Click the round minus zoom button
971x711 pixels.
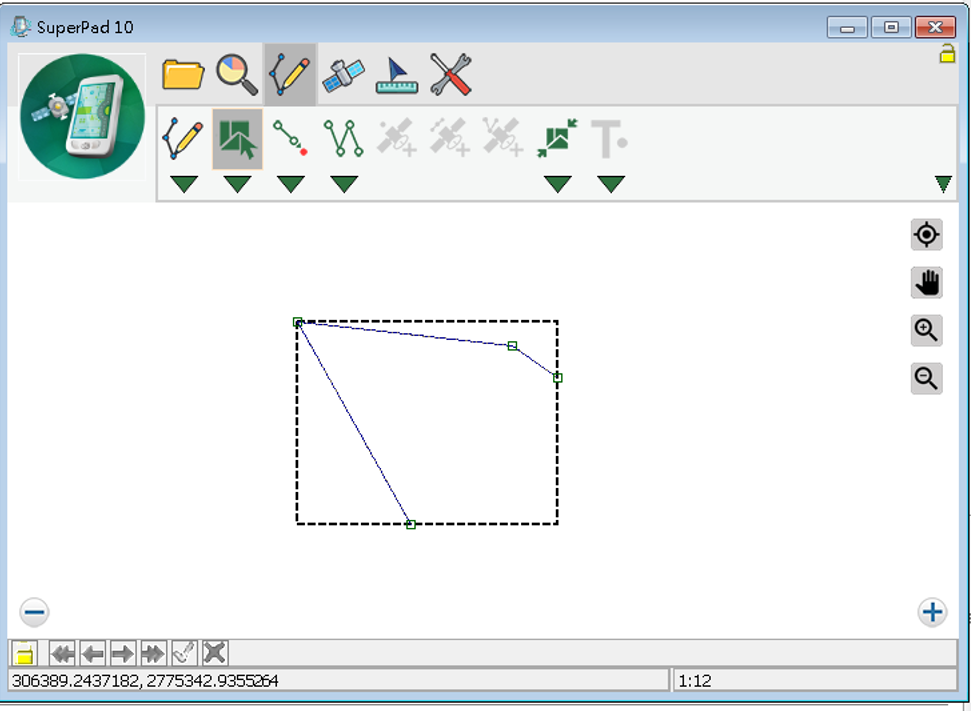tap(35, 613)
